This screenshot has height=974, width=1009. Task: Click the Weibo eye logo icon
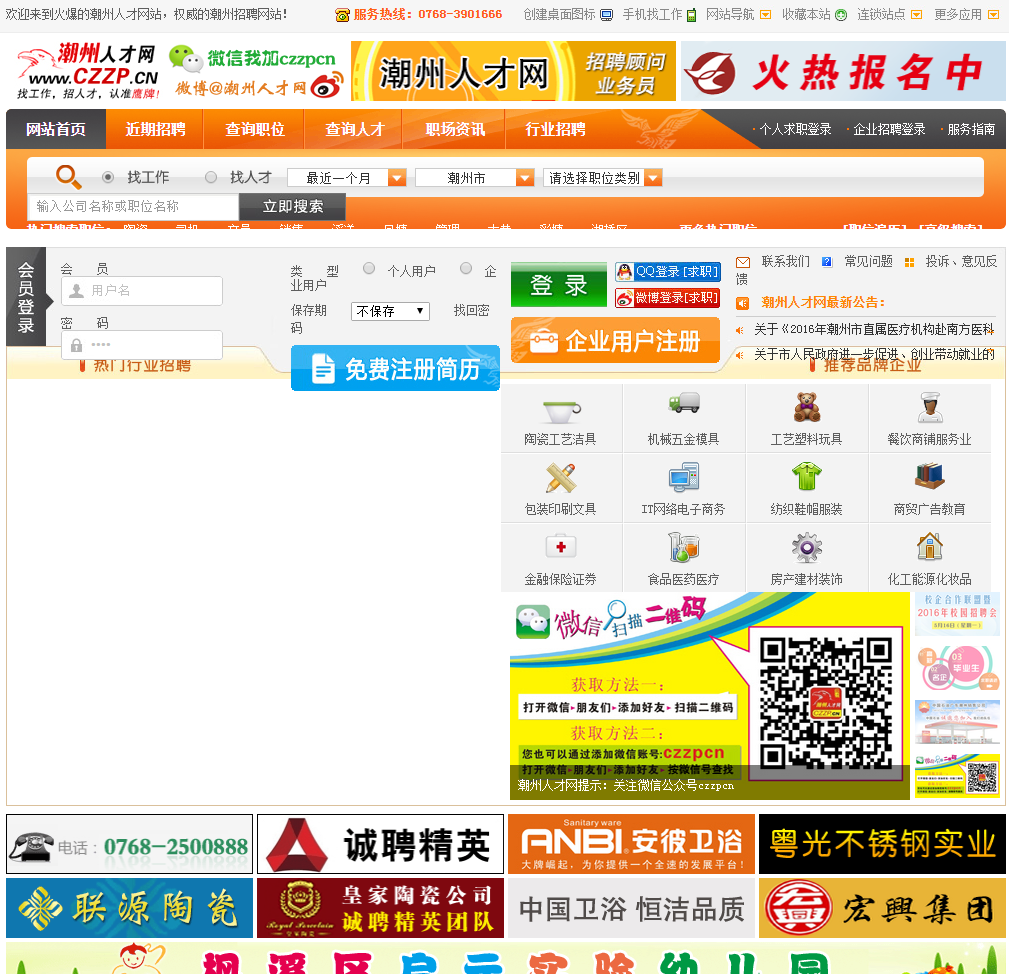coord(327,86)
